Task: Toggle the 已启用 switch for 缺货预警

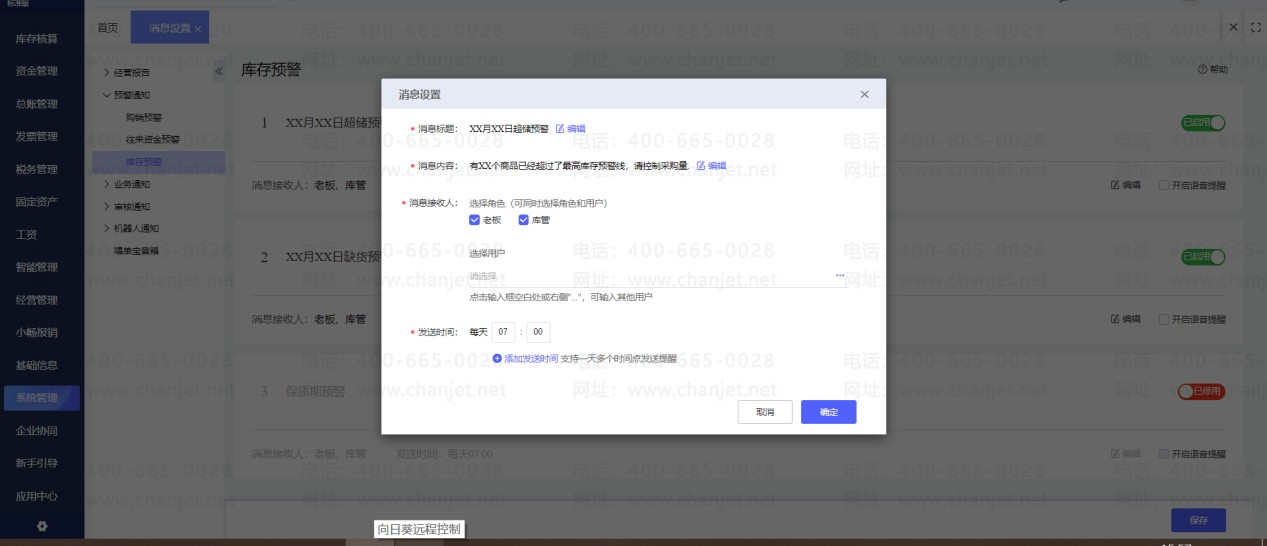Action: [x=1203, y=257]
